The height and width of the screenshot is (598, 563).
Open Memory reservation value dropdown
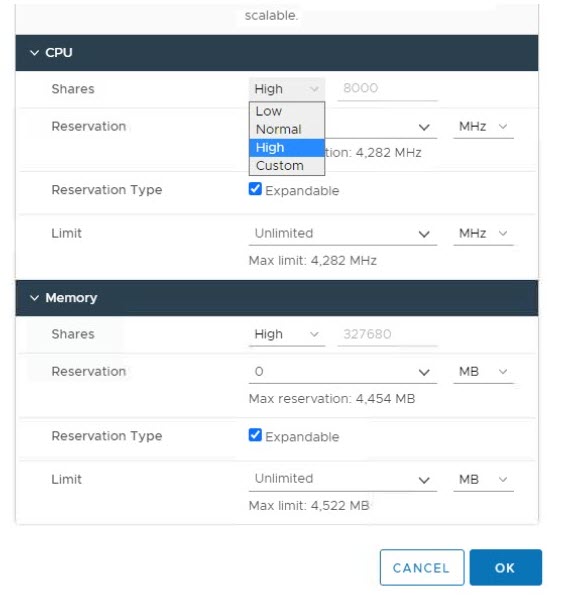click(x=343, y=372)
